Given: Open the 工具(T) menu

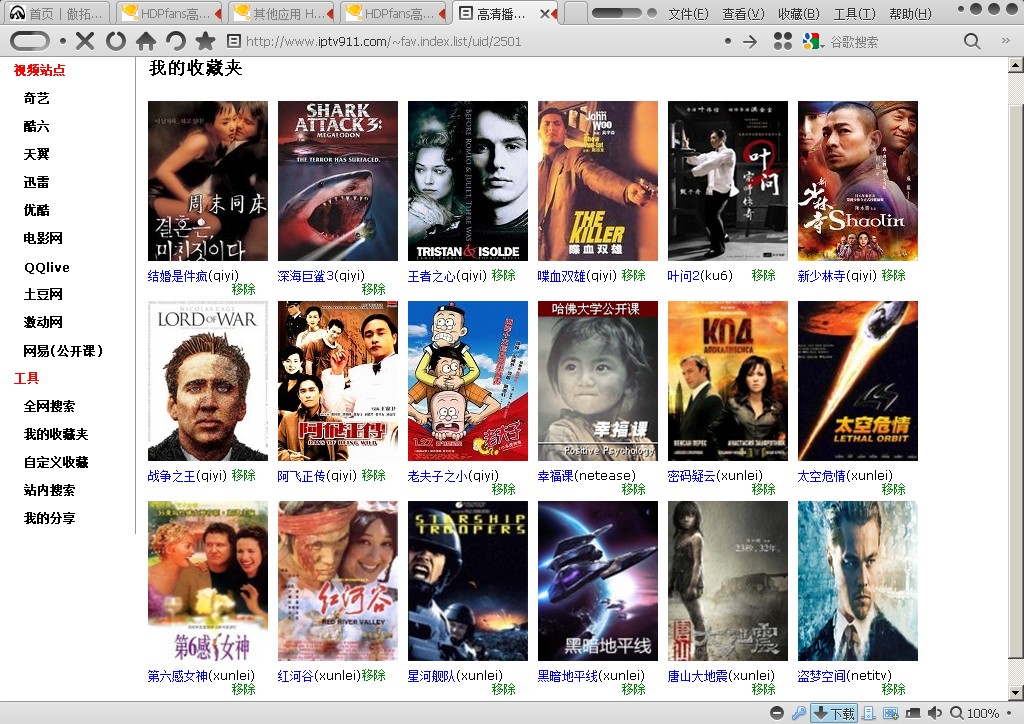Looking at the screenshot, I should pyautogui.click(x=854, y=14).
